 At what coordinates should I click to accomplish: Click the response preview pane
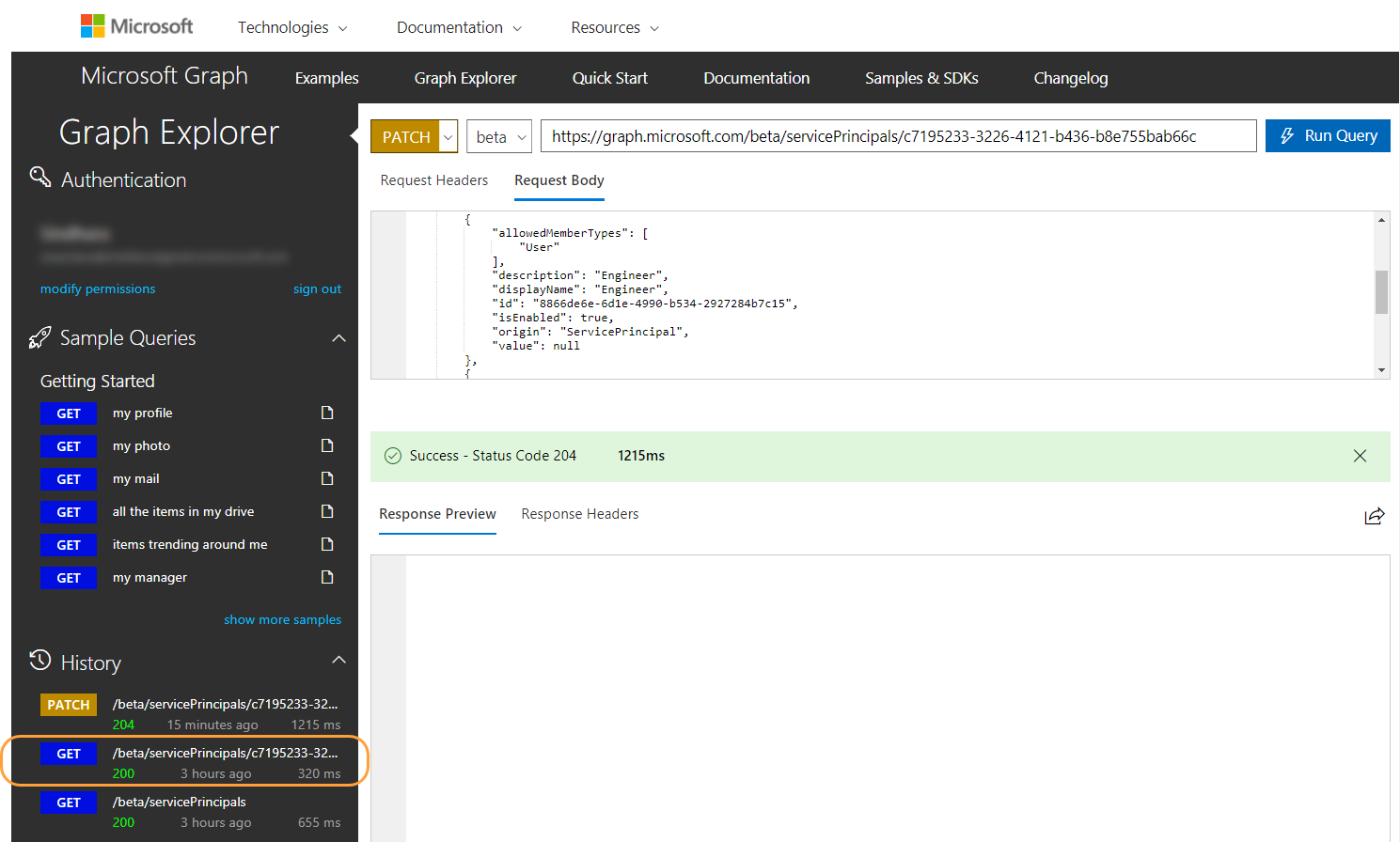(x=880, y=698)
